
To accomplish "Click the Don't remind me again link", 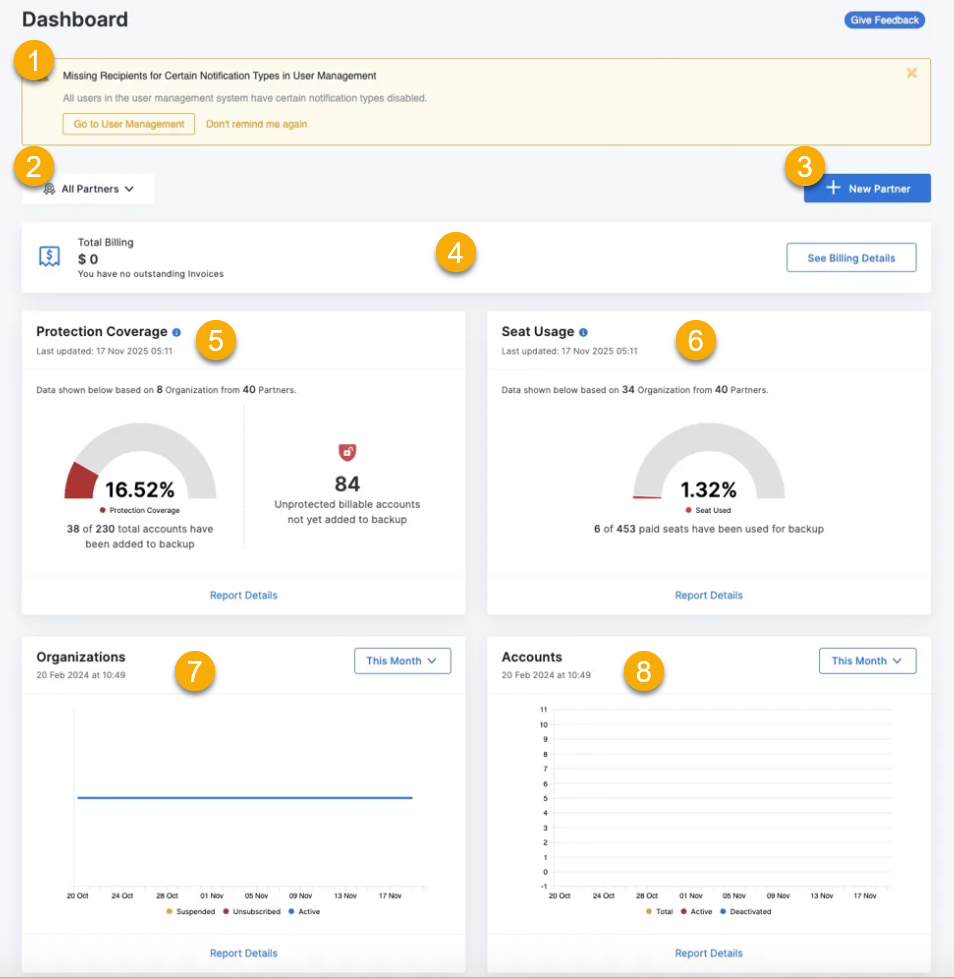I will [x=256, y=124].
